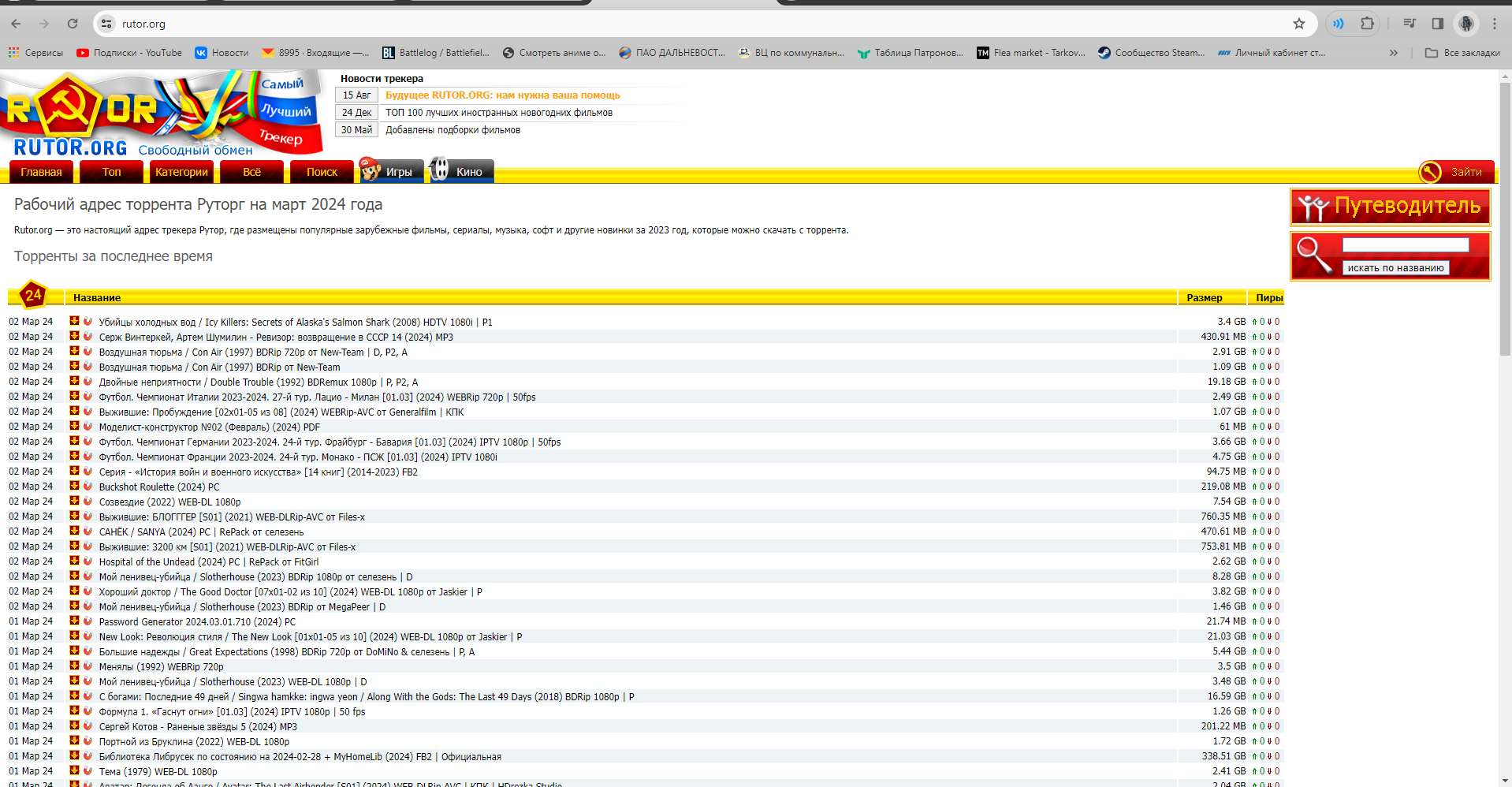
Task: Open the "Игры" tab with Mario icon
Action: tap(392, 170)
